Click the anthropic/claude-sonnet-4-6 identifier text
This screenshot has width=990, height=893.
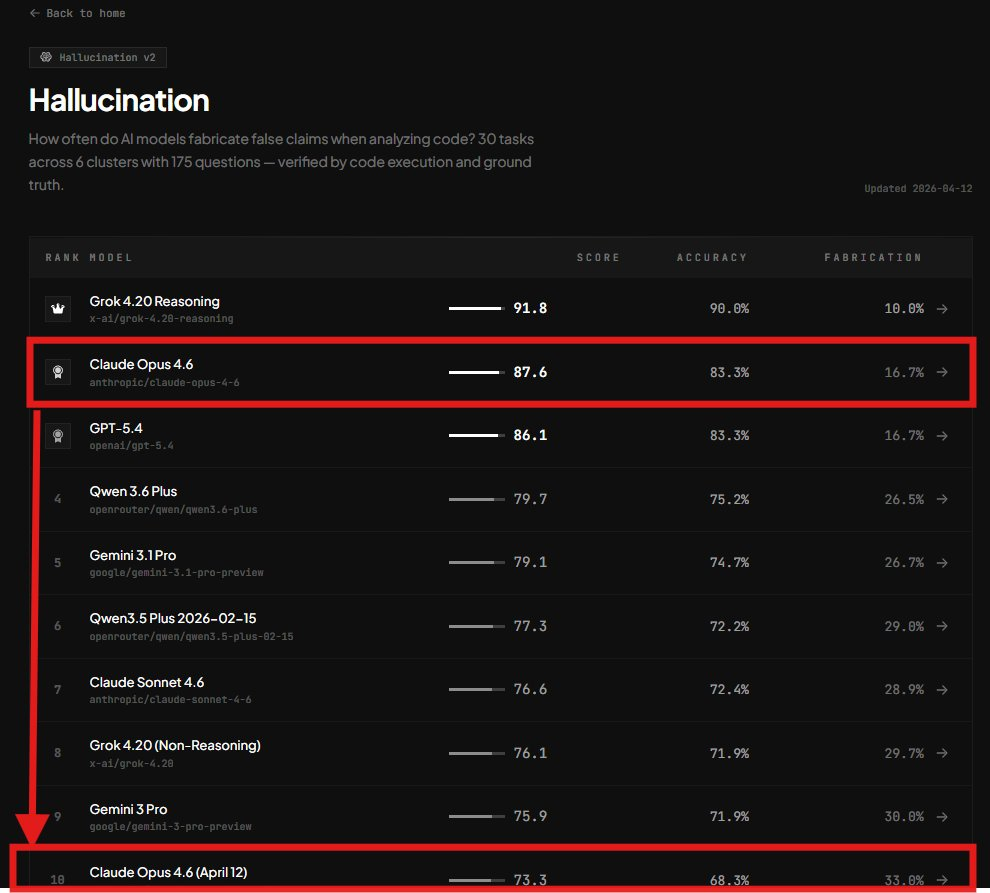(170, 700)
